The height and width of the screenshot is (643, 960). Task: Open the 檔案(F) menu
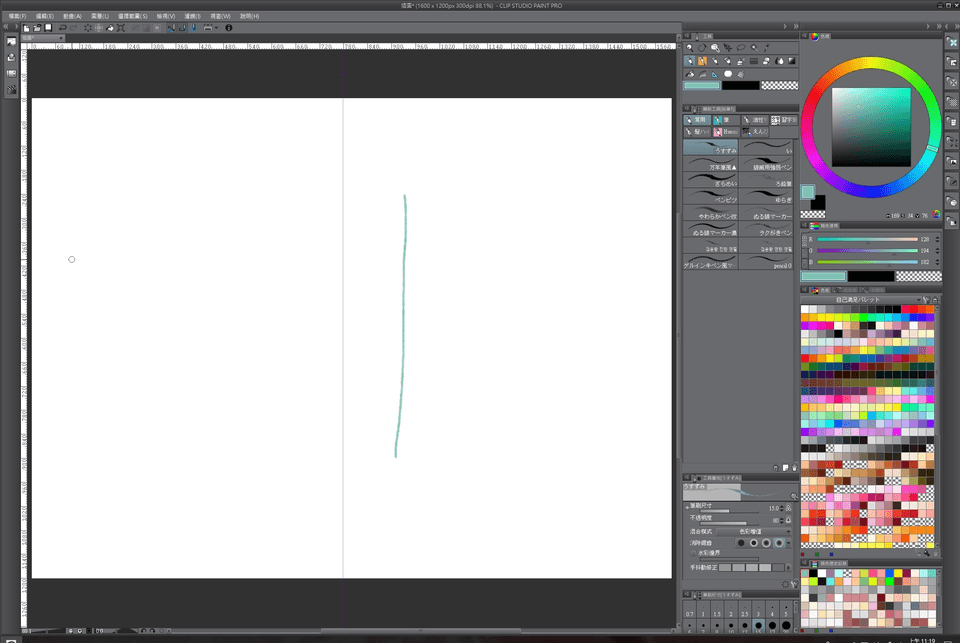tap(17, 16)
